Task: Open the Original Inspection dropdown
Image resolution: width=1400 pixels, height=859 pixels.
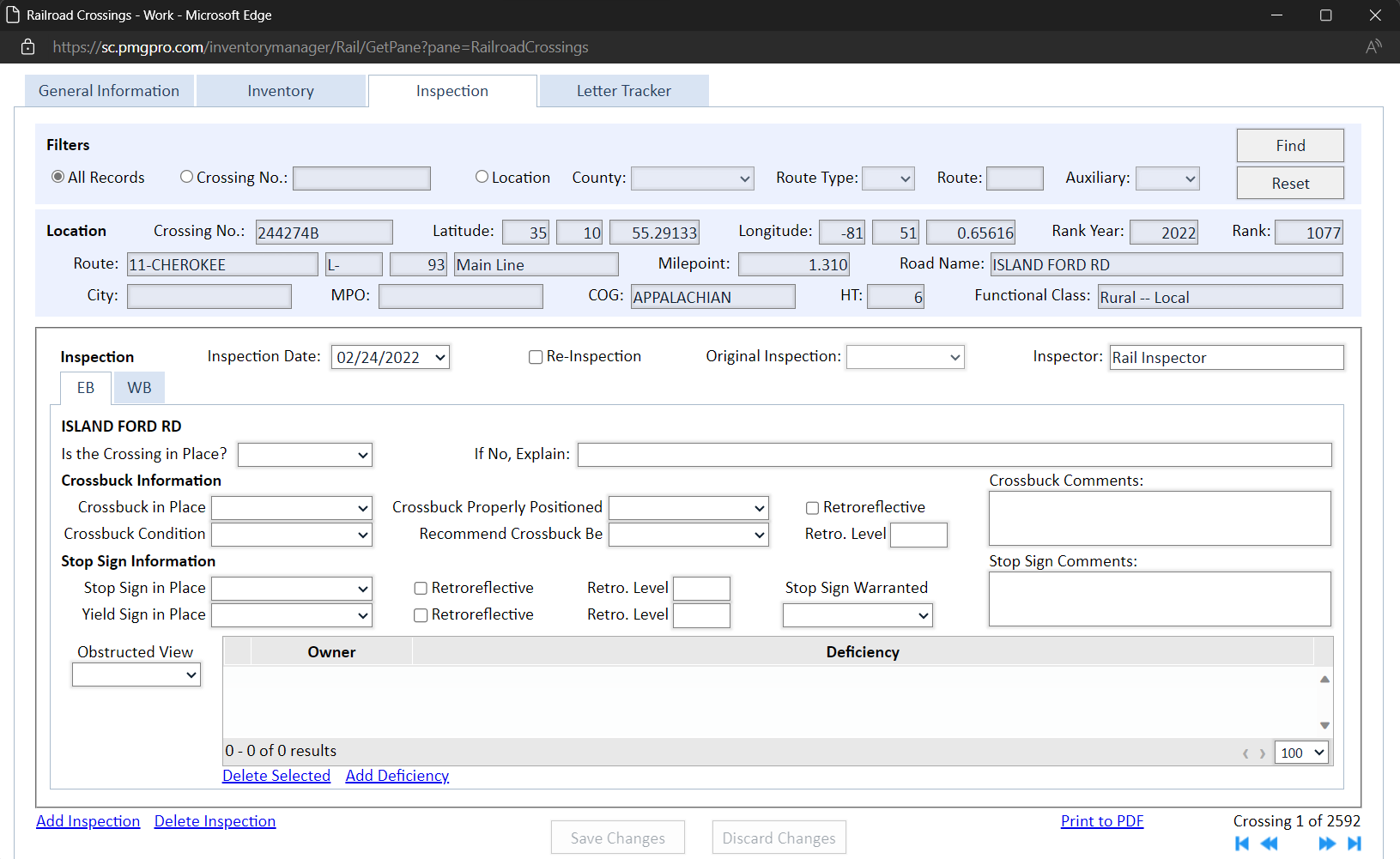Action: pyautogui.click(x=906, y=357)
